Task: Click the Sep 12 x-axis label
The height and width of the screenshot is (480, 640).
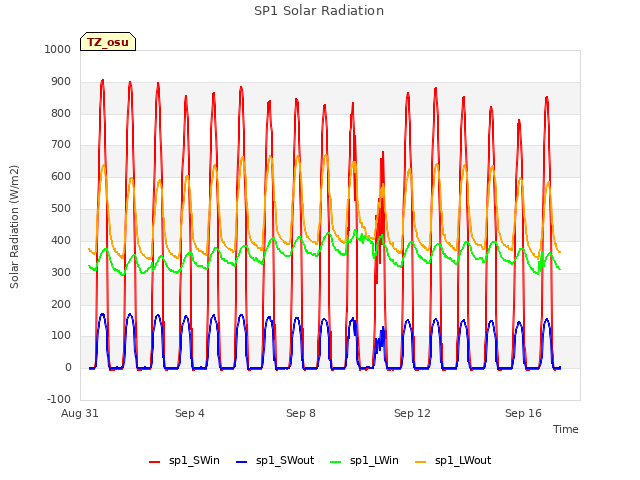Action: (x=412, y=413)
